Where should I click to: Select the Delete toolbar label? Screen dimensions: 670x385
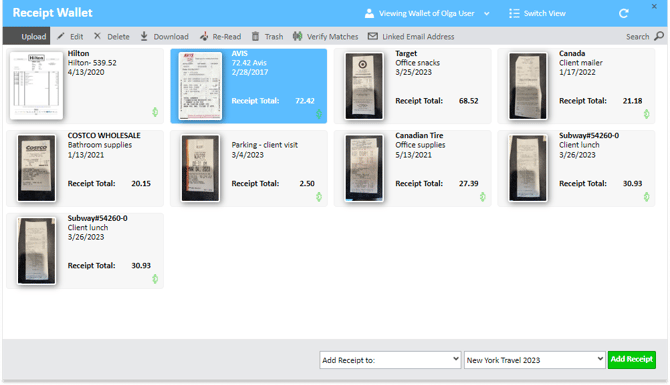118,37
